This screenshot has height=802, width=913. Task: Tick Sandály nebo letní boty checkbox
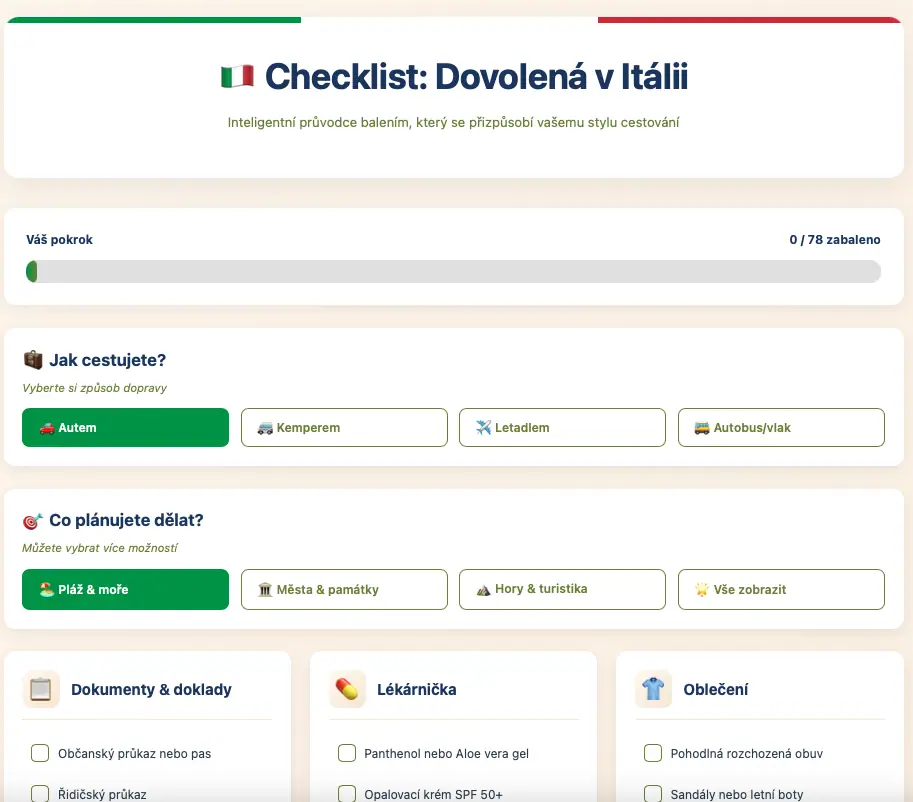point(653,793)
